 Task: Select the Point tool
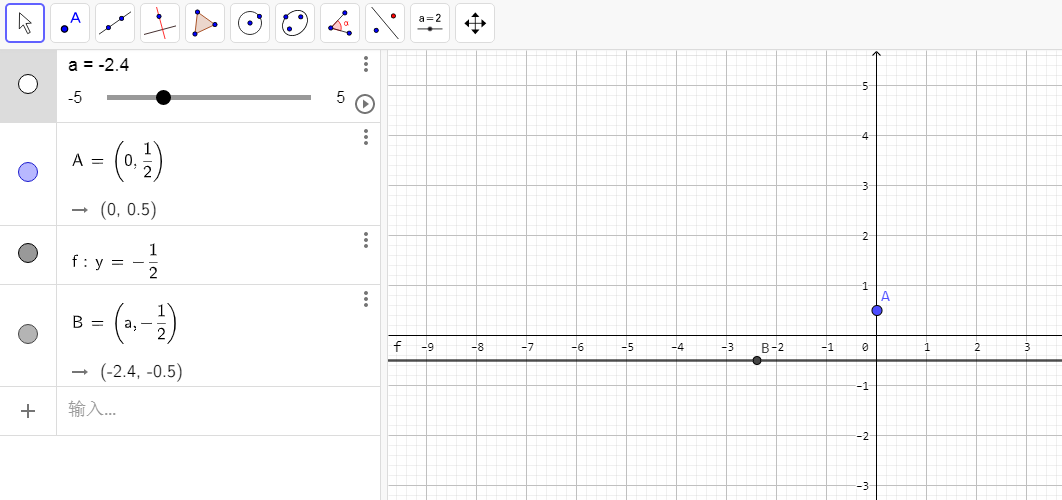pos(70,22)
